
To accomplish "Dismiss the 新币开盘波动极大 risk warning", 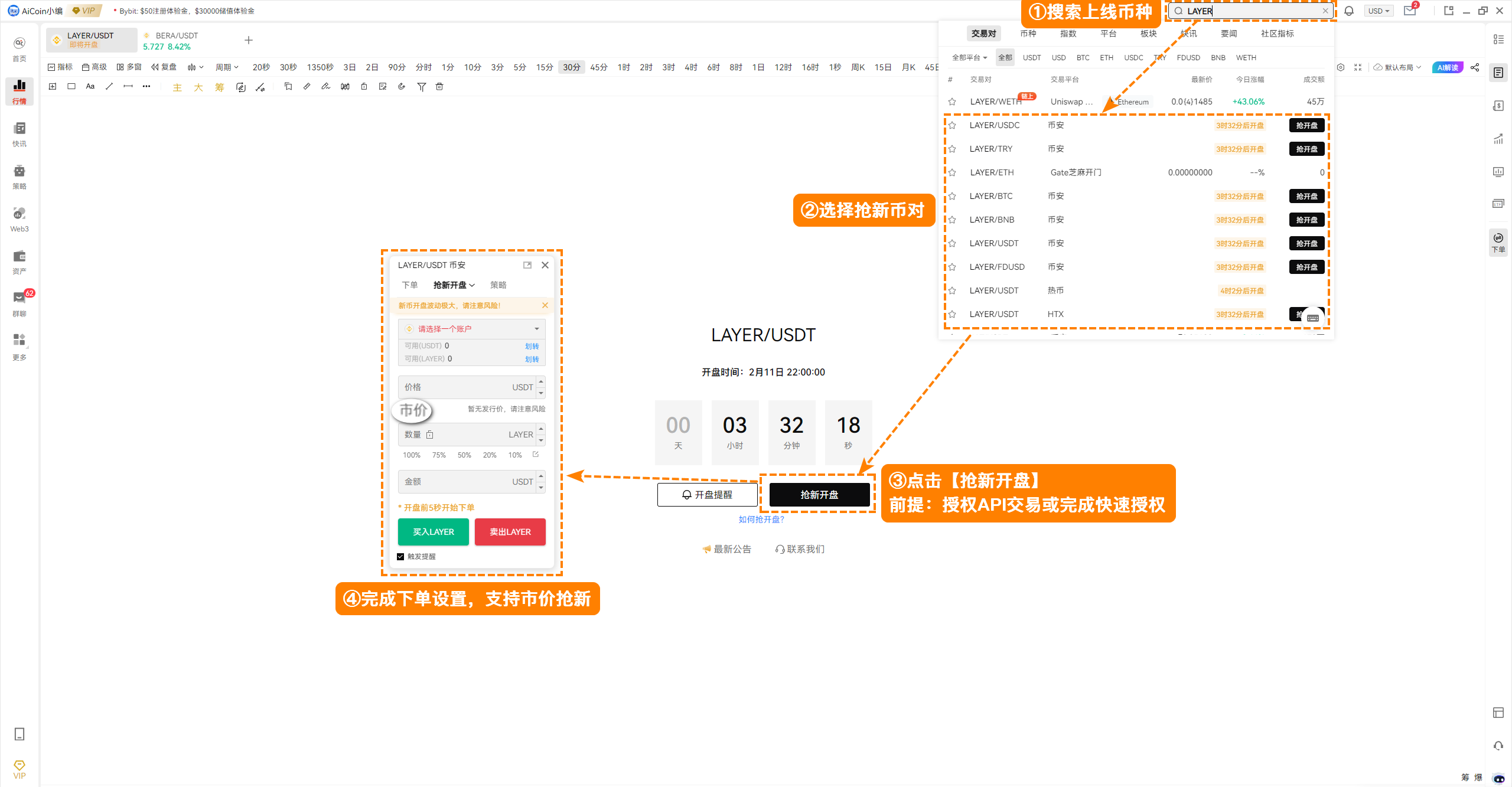I will [x=545, y=305].
